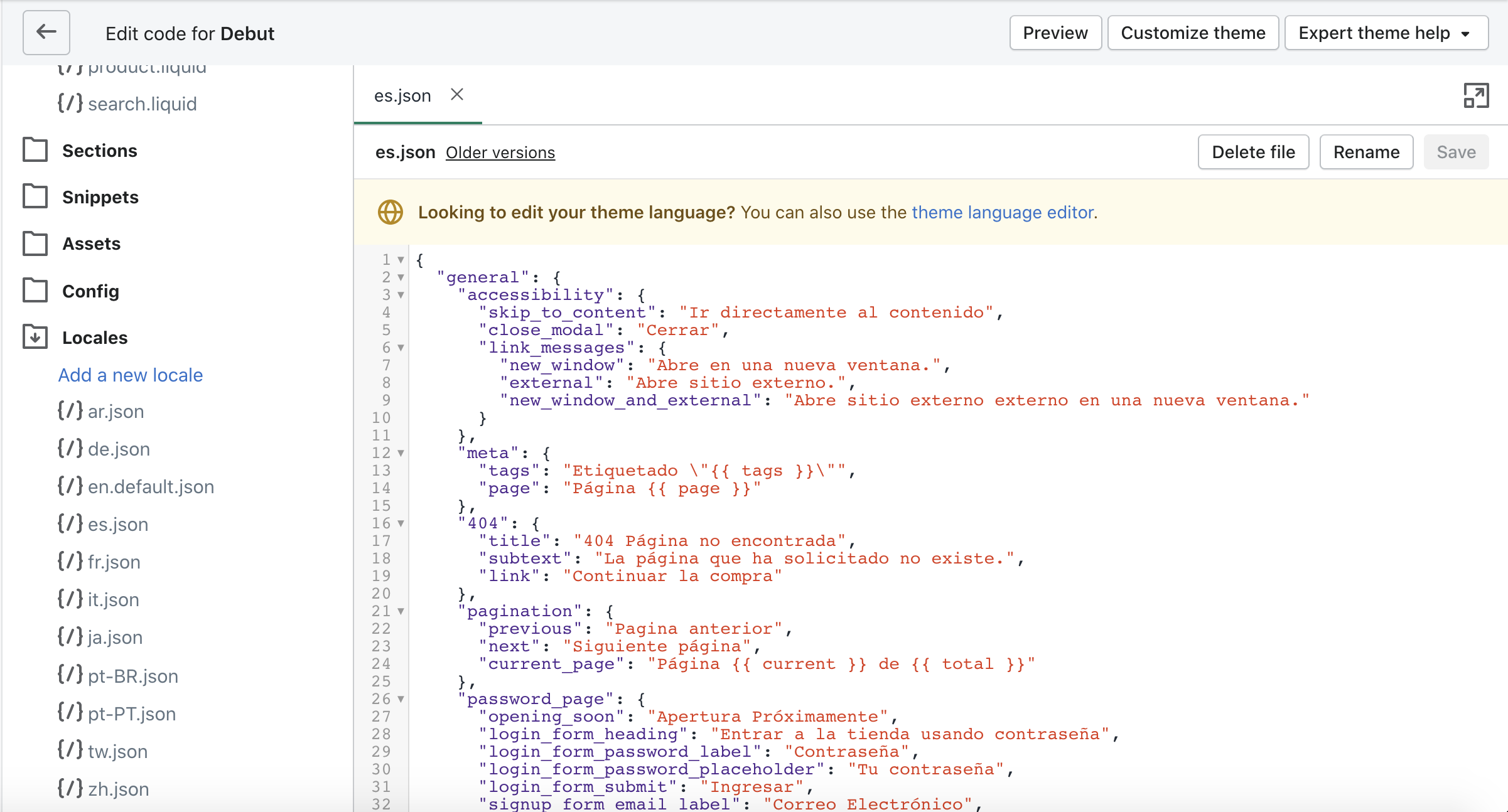Click the Save button

(x=1456, y=152)
